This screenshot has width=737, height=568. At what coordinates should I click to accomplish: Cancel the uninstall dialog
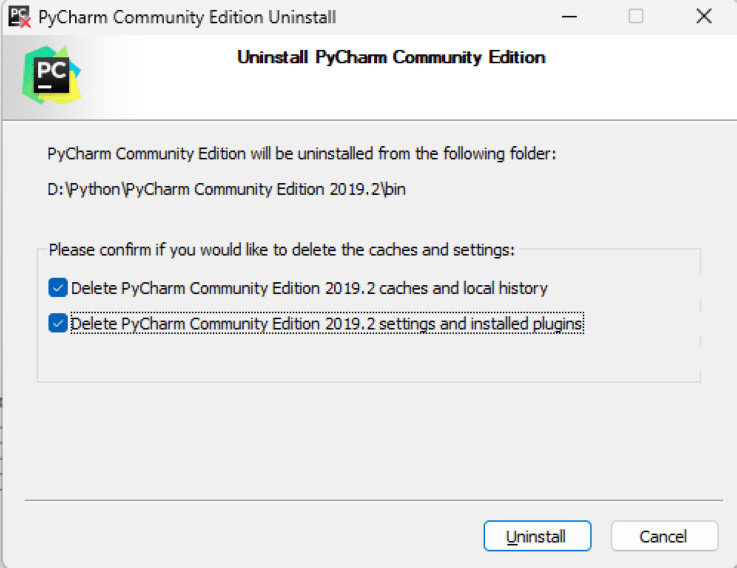[x=663, y=536]
